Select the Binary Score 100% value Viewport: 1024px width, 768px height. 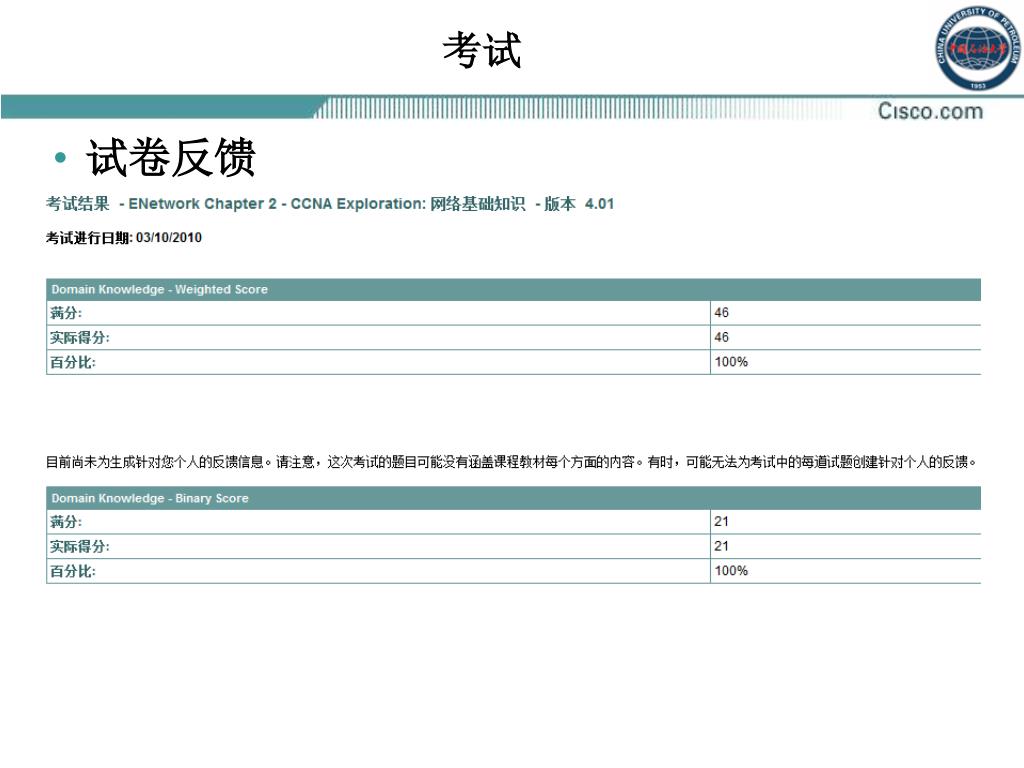731,571
